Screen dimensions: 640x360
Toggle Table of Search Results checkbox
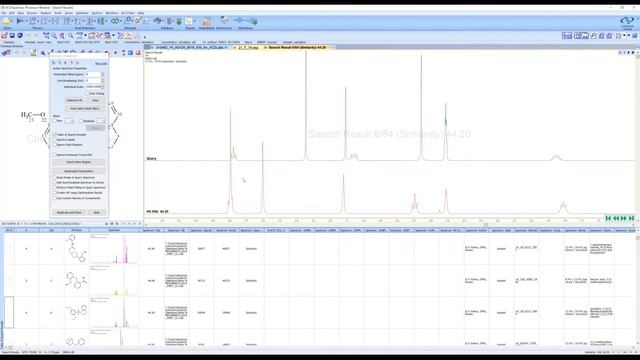coord(55,134)
